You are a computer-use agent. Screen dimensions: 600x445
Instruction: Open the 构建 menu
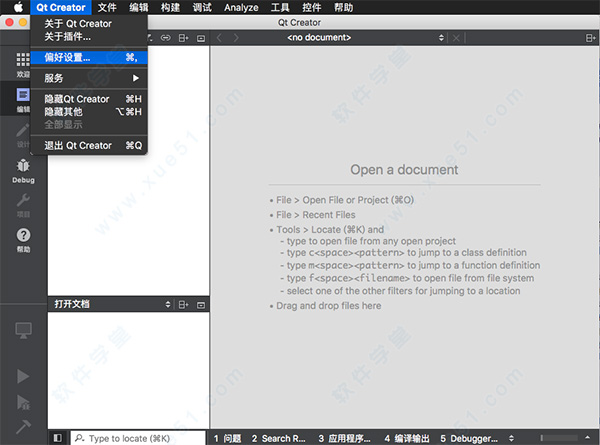click(x=170, y=7)
